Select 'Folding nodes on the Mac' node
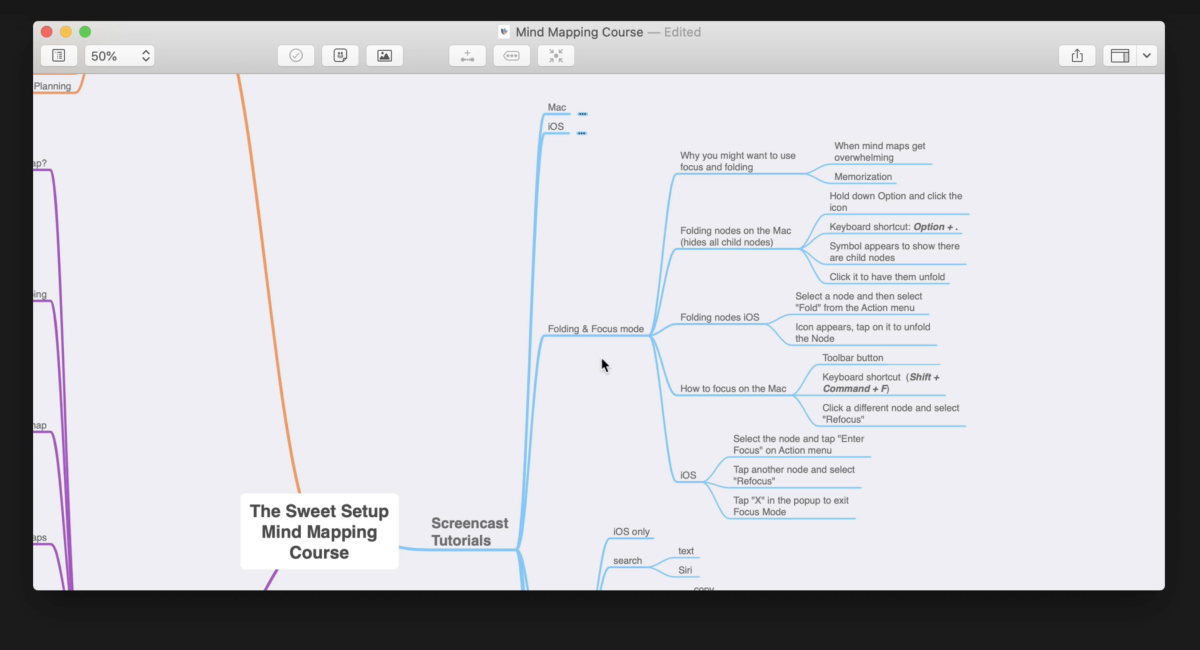The height and width of the screenshot is (650, 1200). pos(736,236)
